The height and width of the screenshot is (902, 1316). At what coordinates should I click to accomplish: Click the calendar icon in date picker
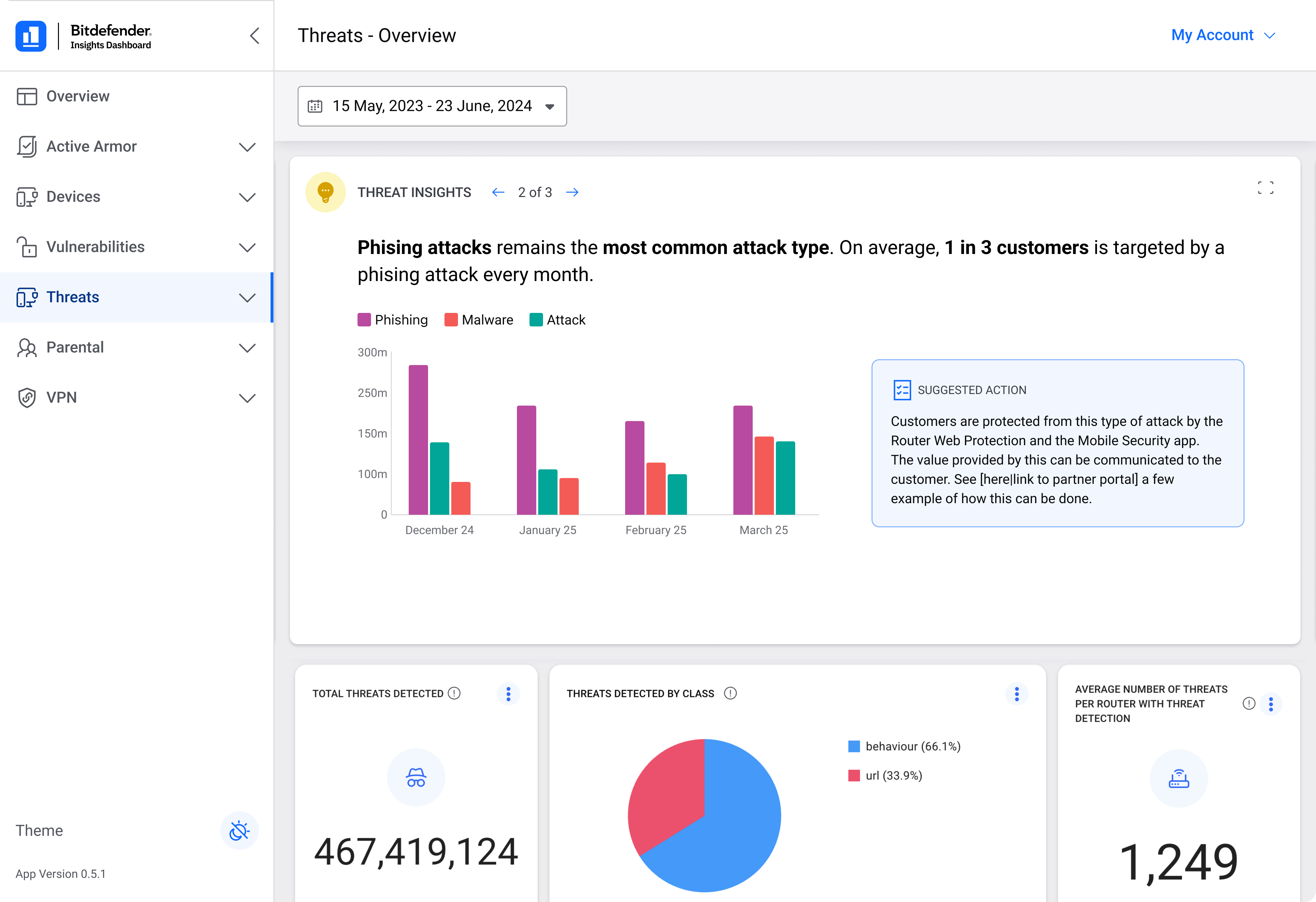pyautogui.click(x=315, y=106)
